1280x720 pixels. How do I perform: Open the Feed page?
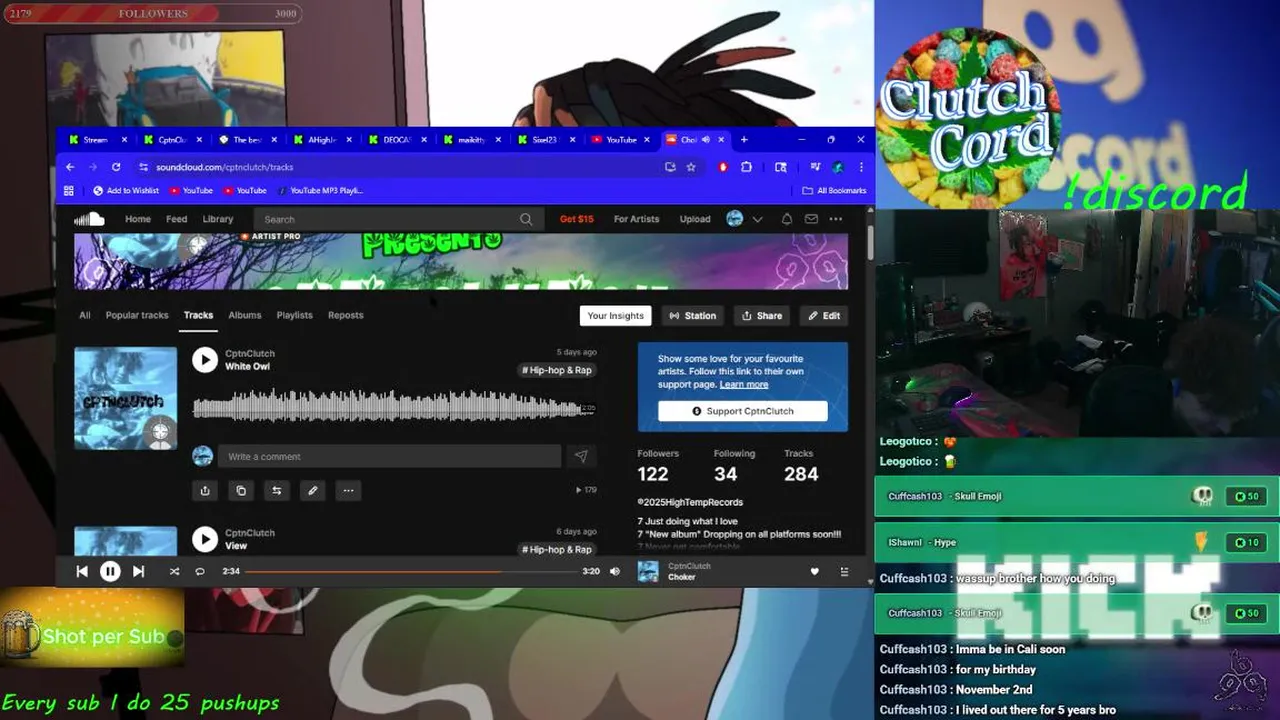177,219
